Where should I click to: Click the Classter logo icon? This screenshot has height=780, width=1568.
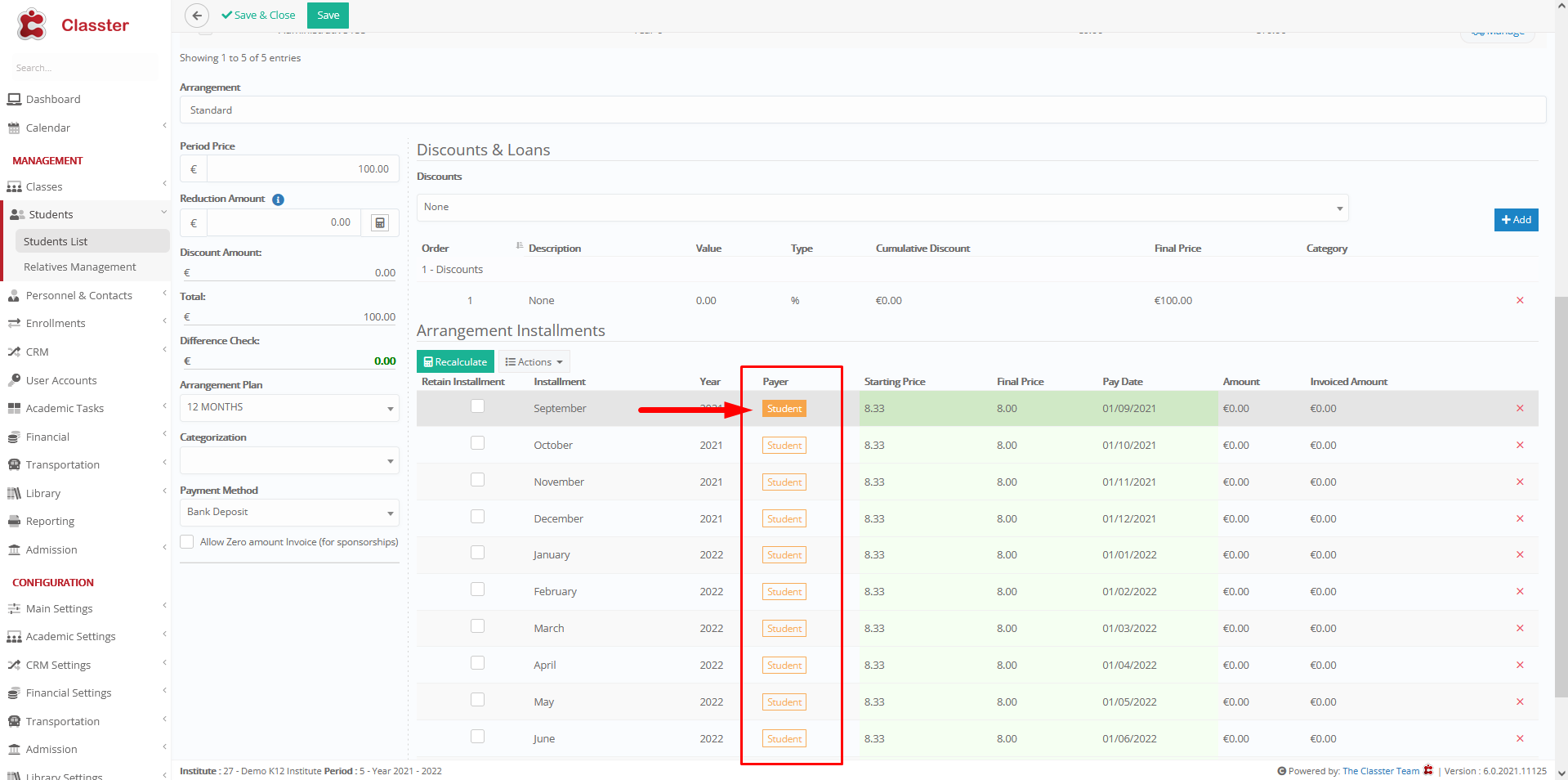pyautogui.click(x=32, y=25)
